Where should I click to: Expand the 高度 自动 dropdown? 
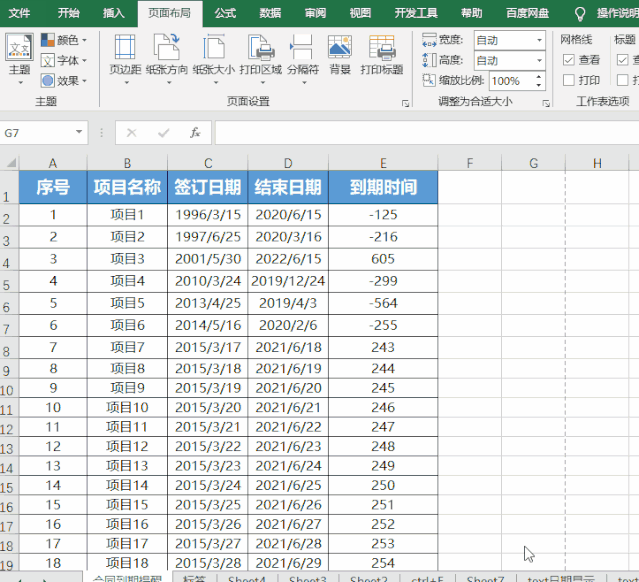click(539, 60)
